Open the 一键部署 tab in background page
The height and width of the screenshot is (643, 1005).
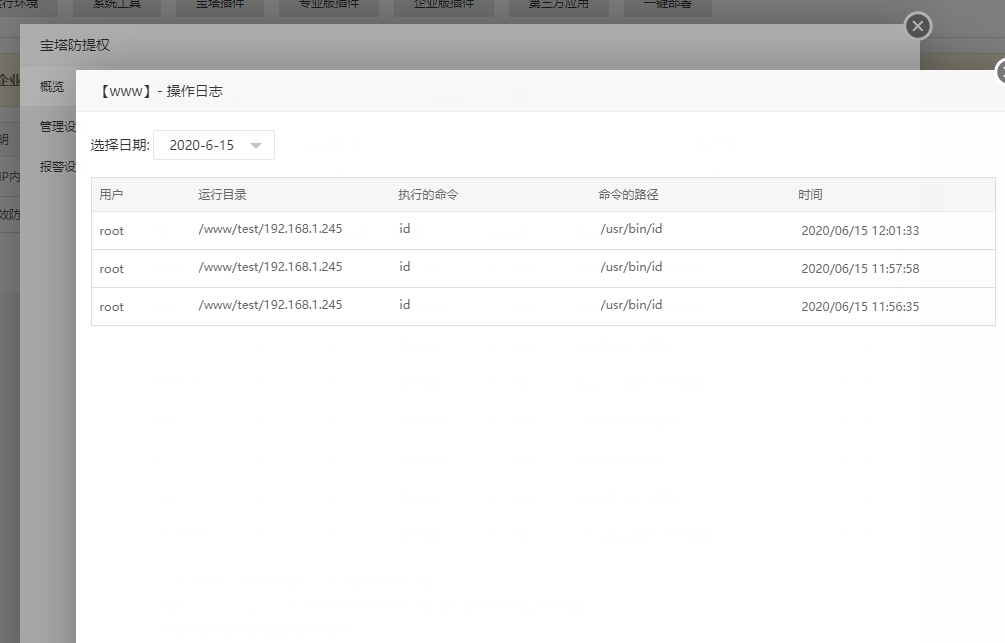(667, 5)
